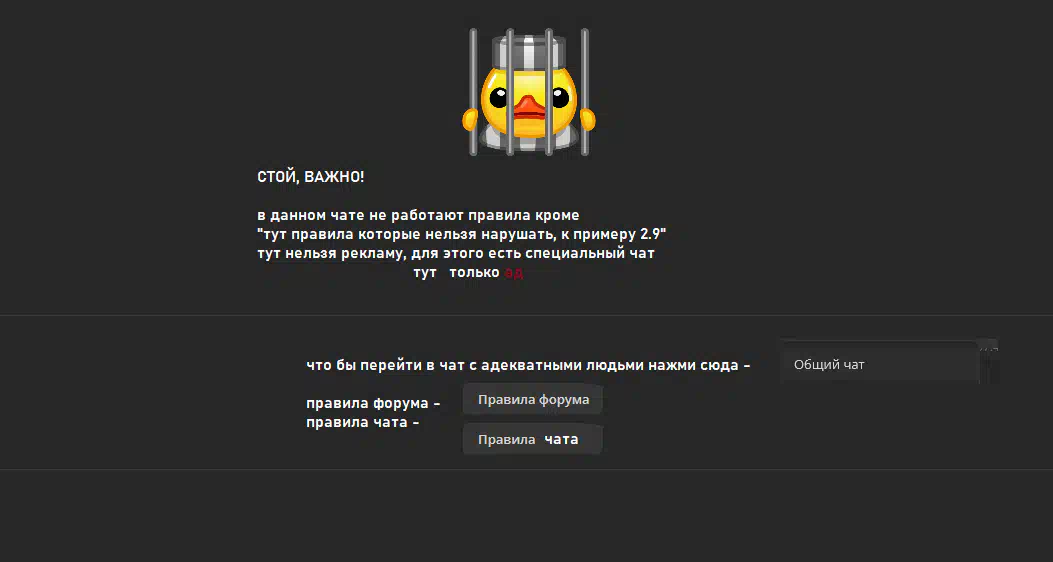Click the duck's right eye
This screenshot has height=562, width=1053.
pos(559,98)
